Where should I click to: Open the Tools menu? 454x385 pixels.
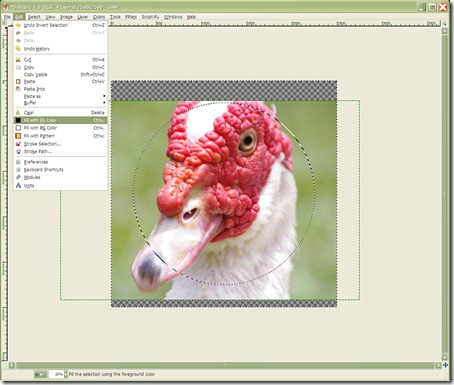[x=115, y=17]
